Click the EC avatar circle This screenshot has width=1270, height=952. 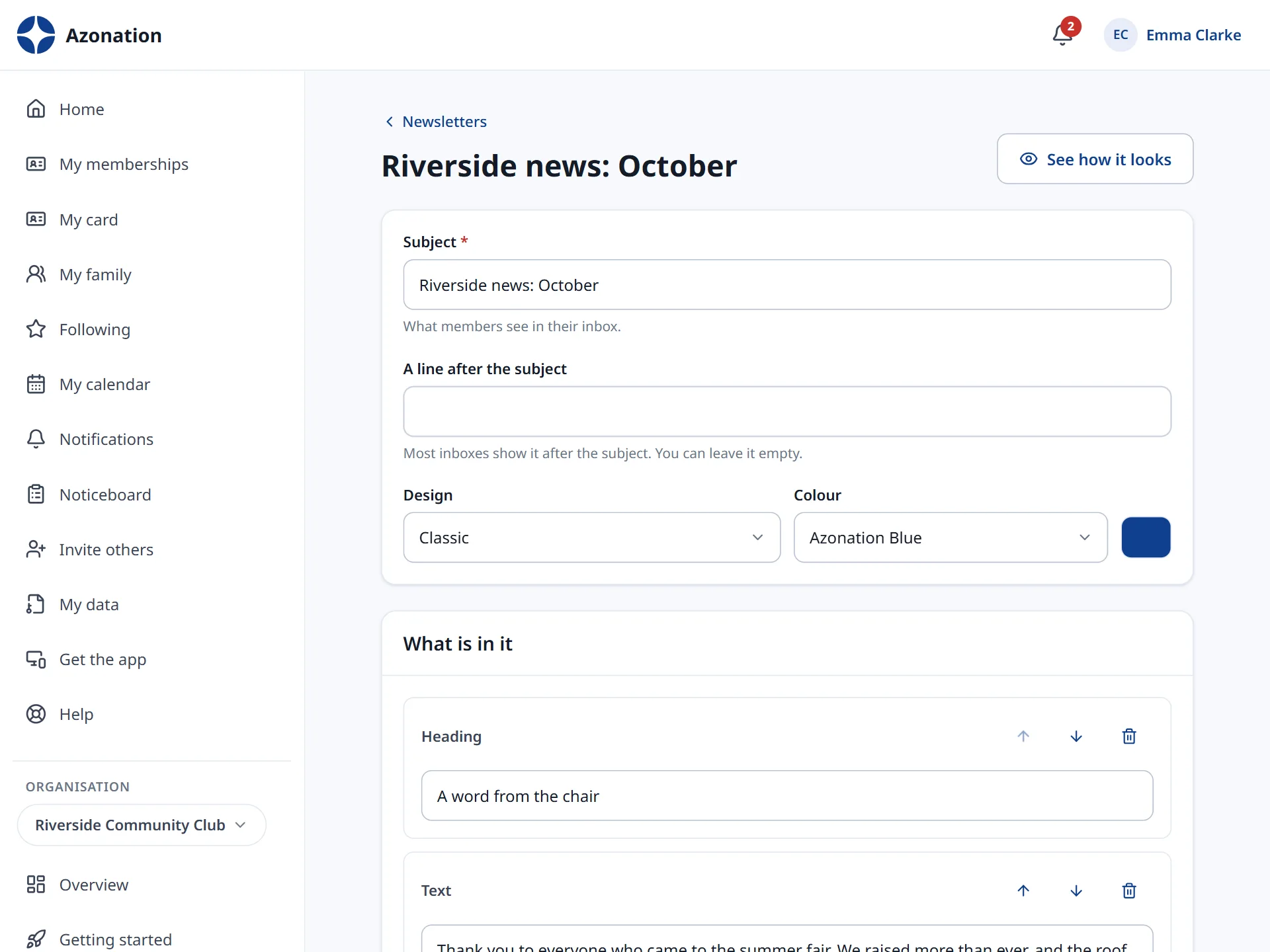click(x=1121, y=35)
